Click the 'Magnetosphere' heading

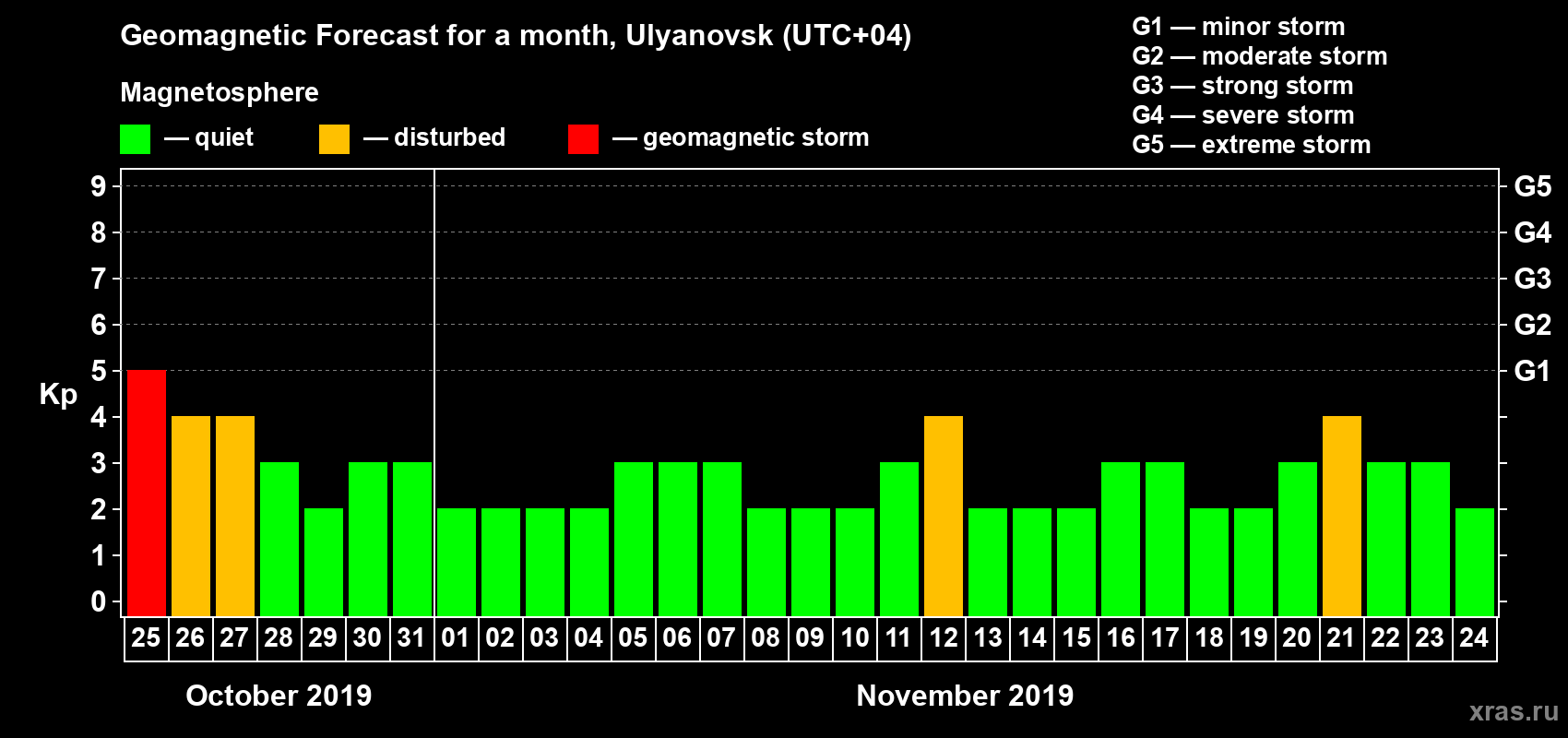(220, 92)
